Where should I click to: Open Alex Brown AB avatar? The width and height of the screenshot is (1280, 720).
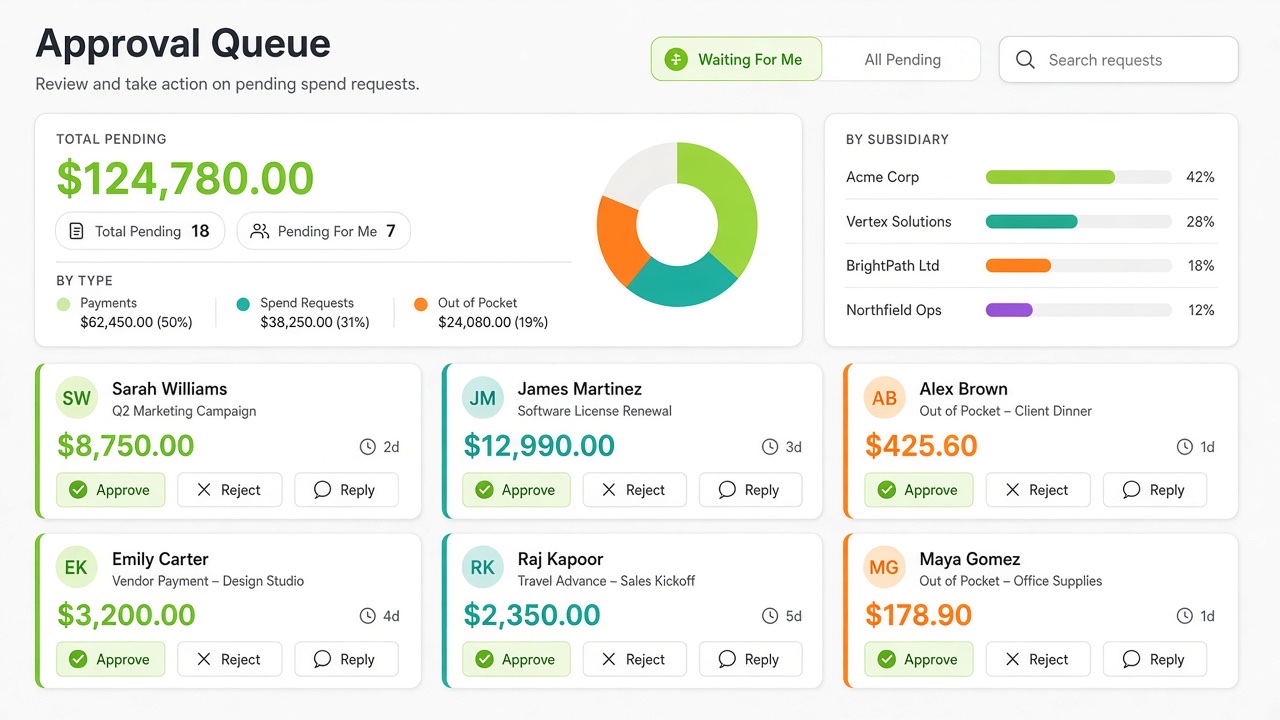click(x=884, y=398)
